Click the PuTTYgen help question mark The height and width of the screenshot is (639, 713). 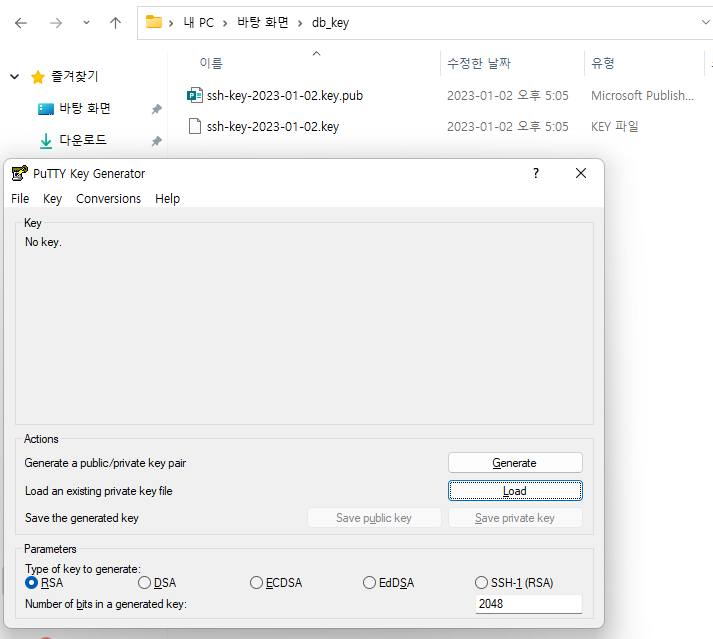tap(536, 173)
